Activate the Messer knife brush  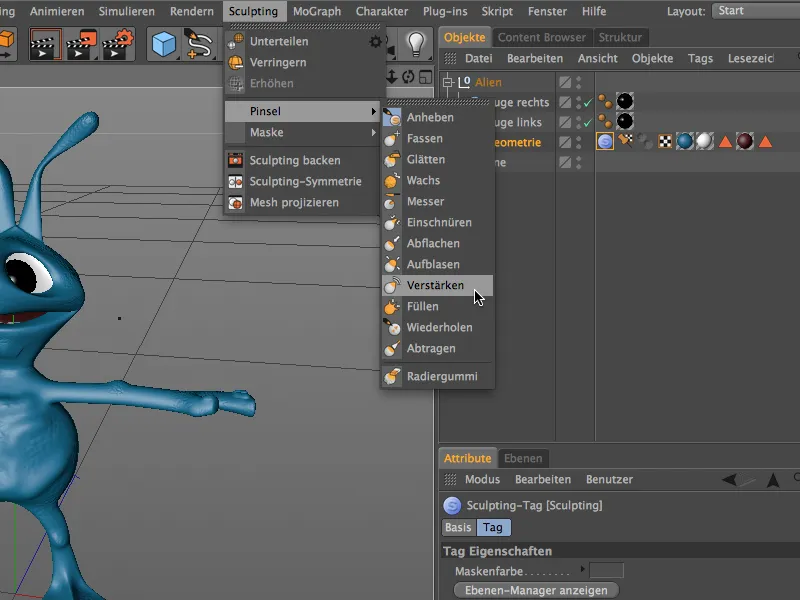pos(438,201)
